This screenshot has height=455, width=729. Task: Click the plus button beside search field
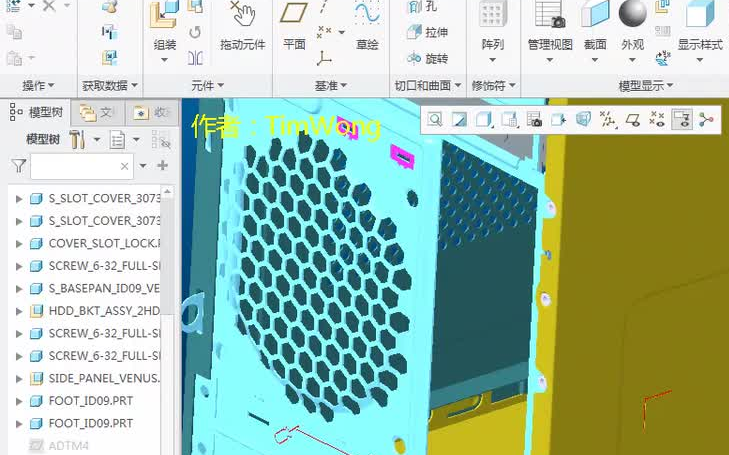pos(162,165)
